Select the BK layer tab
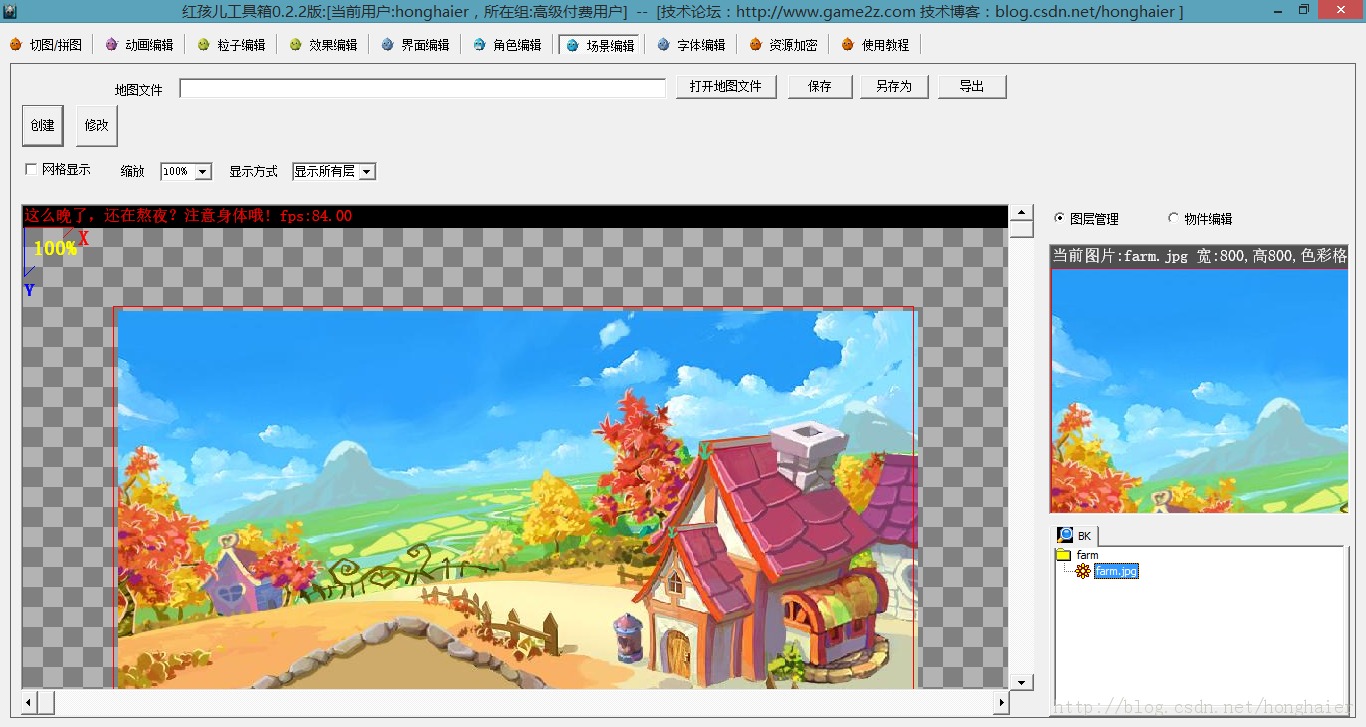 click(x=1075, y=535)
